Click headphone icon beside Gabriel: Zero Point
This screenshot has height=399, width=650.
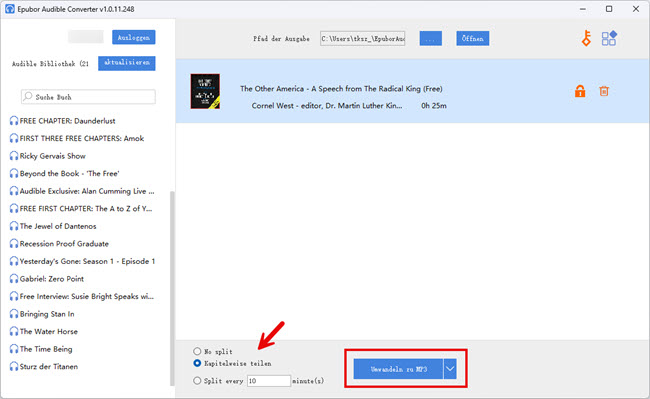point(14,279)
